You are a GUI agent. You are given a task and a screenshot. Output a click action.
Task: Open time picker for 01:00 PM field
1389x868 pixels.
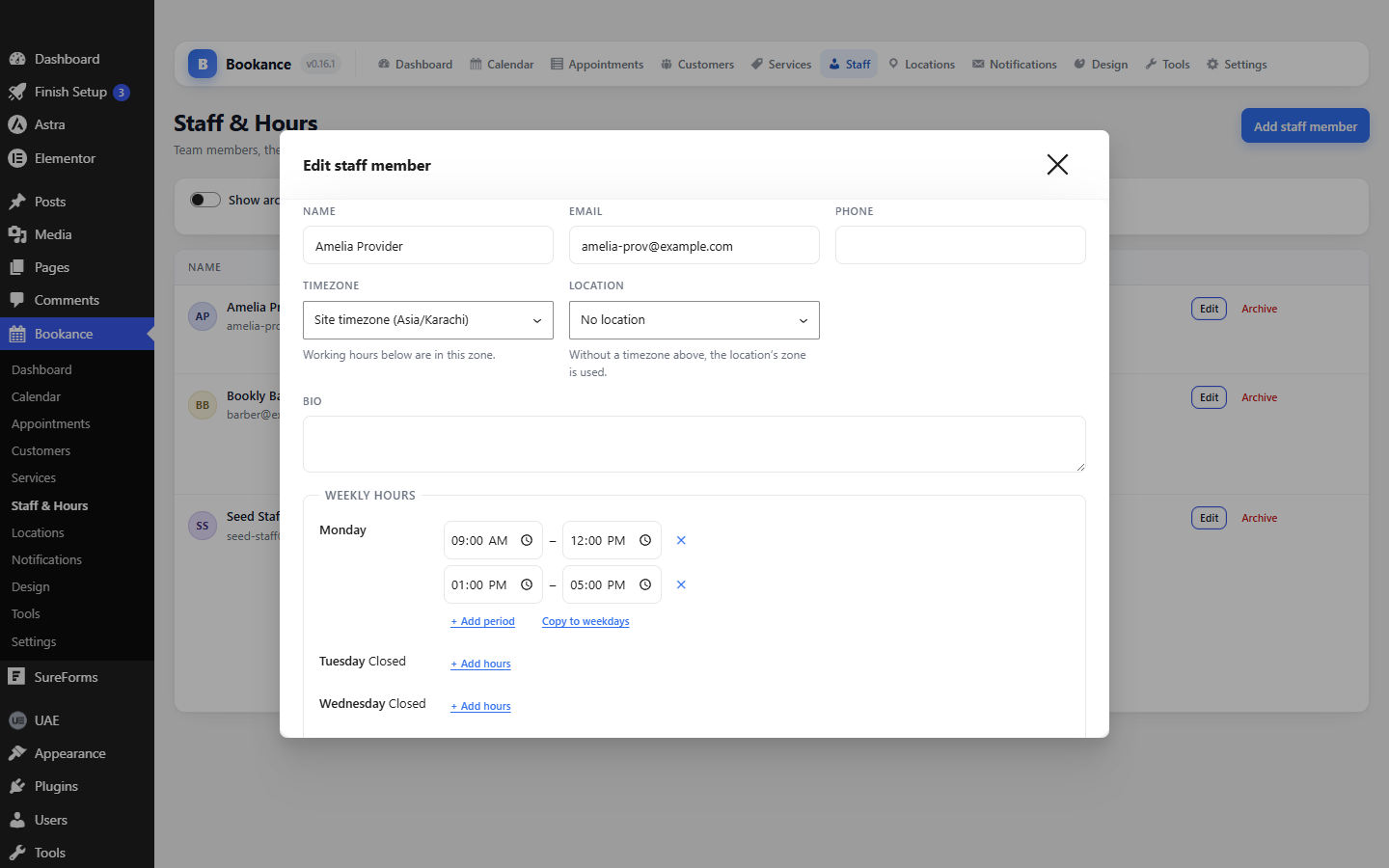[527, 584]
